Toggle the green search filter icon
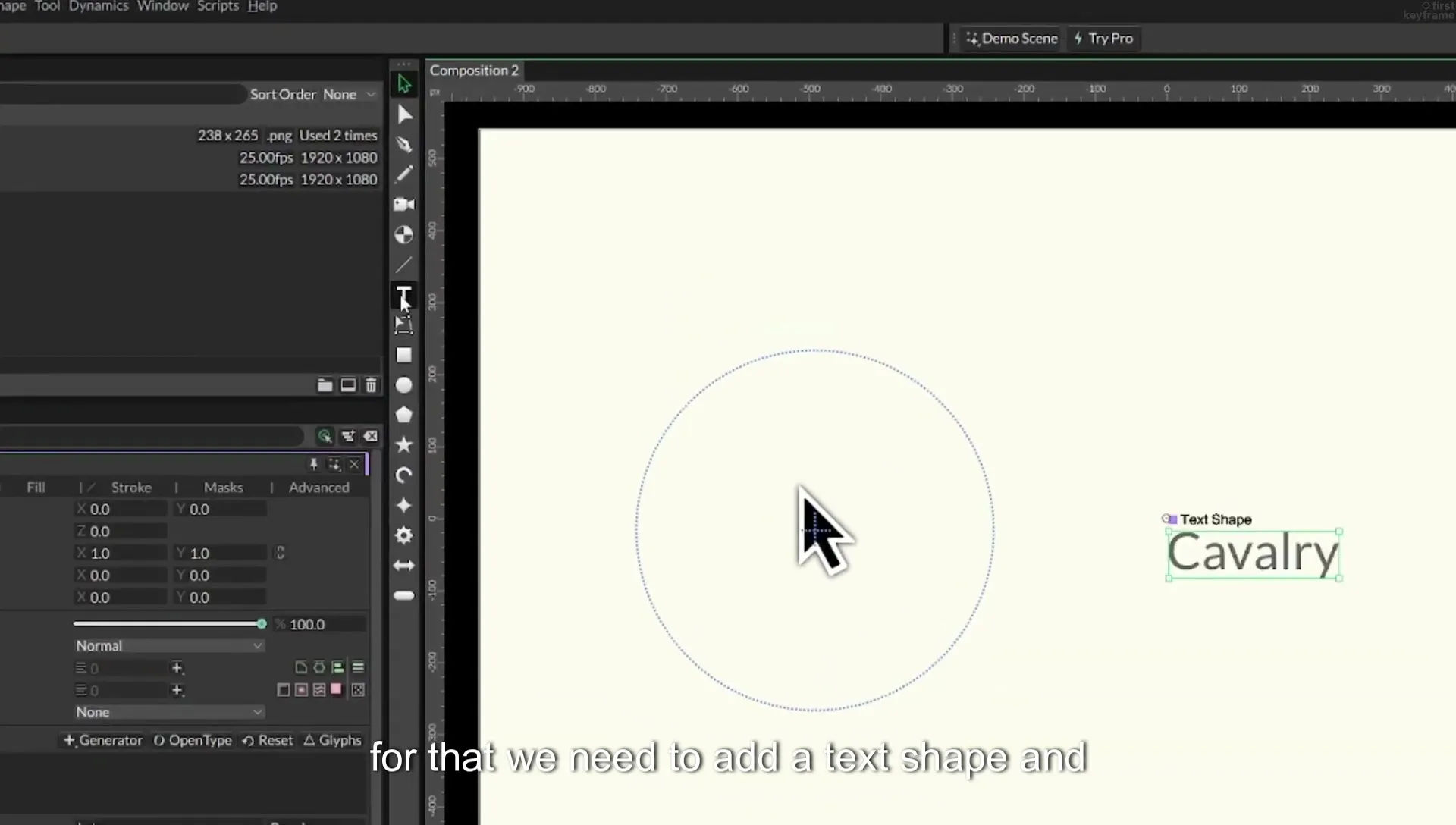1456x825 pixels. tap(325, 436)
